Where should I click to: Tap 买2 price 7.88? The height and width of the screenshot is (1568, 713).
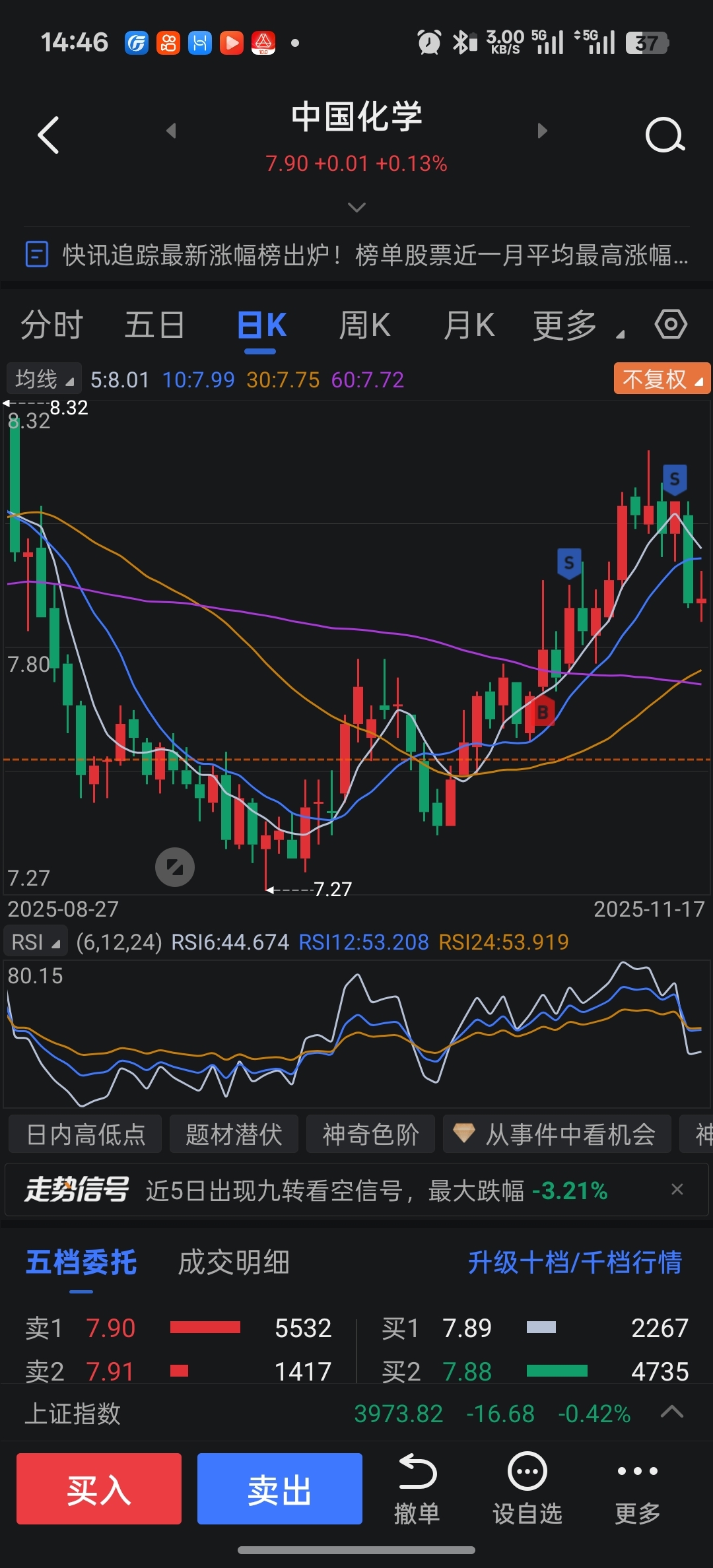coord(467,1371)
